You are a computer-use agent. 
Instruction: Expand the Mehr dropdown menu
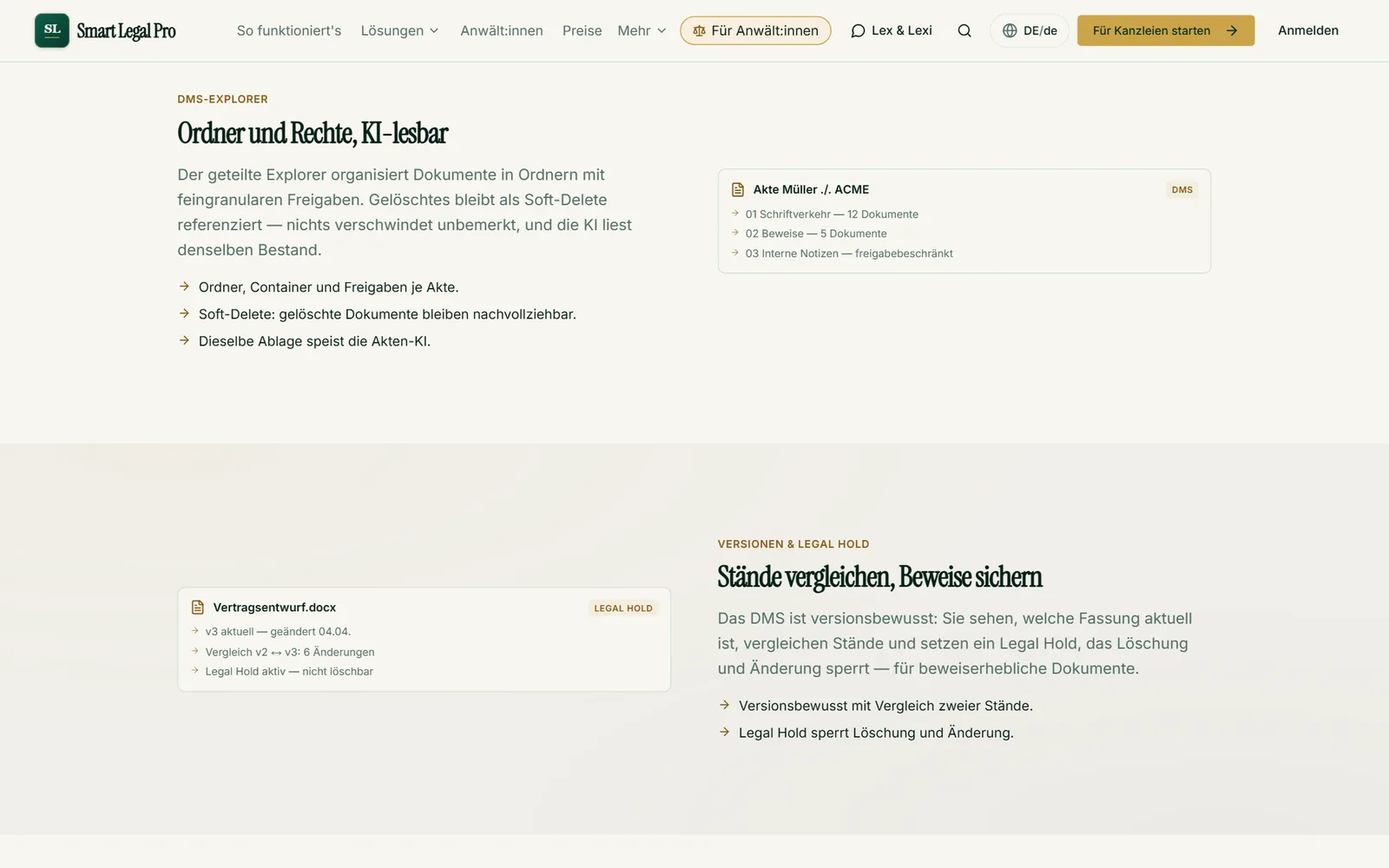642,30
